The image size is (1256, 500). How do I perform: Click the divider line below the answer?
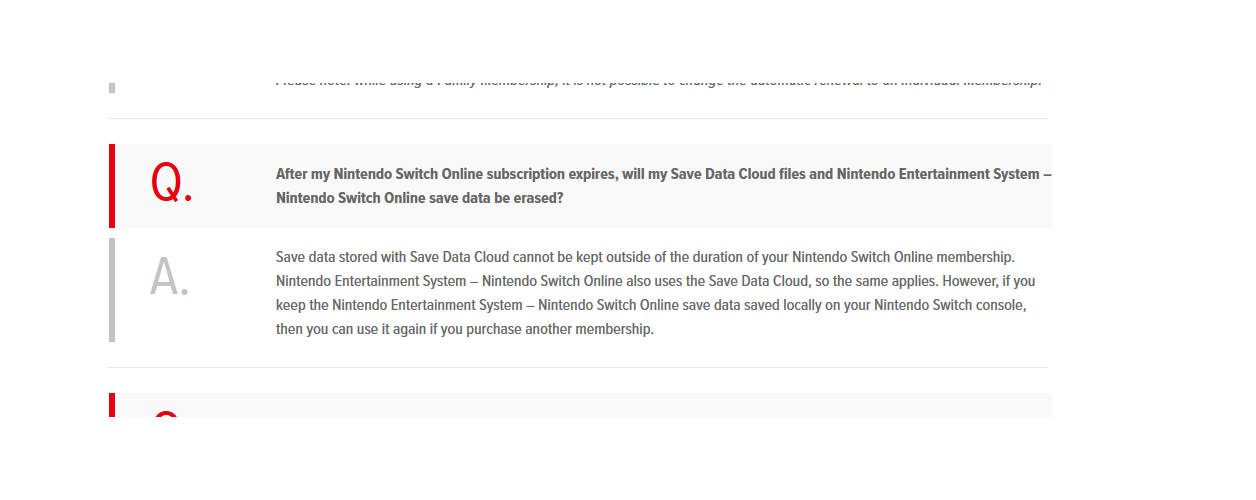[x=578, y=367]
